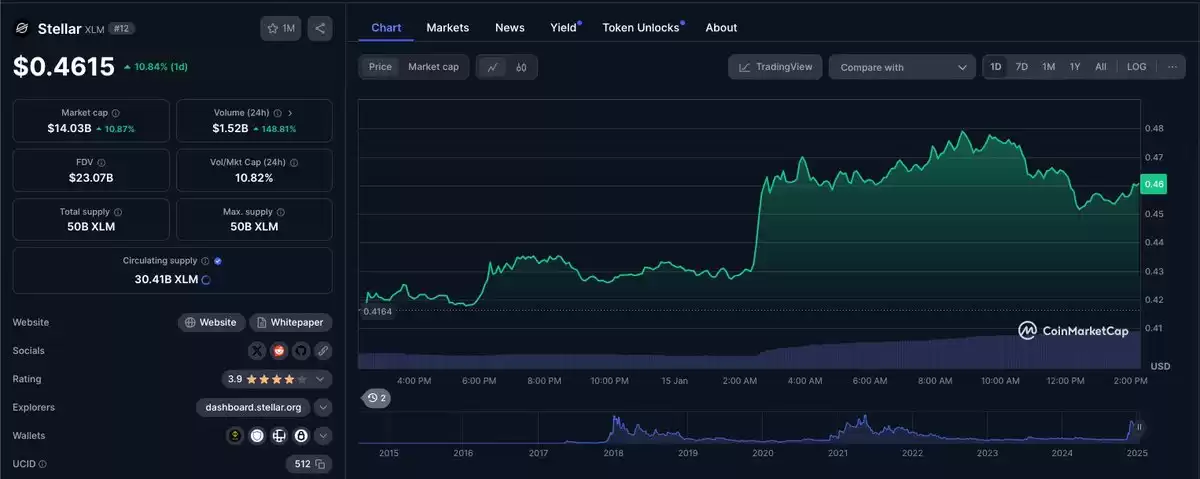The image size is (1200, 479).
Task: Set chart range to 7D
Action: (x=1021, y=67)
